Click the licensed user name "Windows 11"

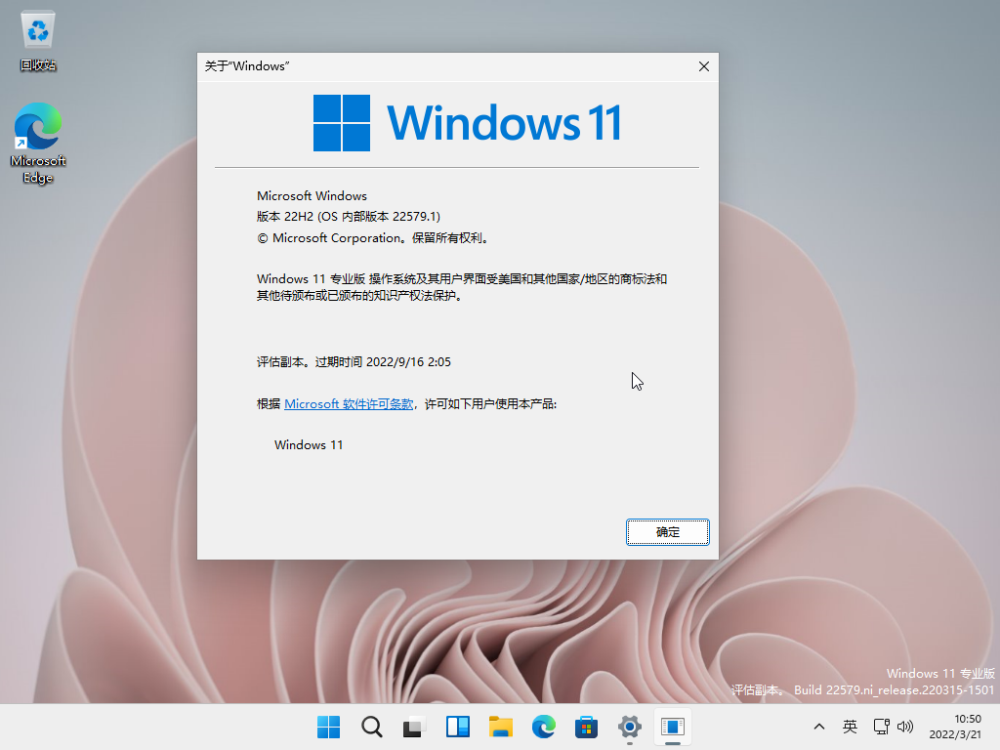pyautogui.click(x=309, y=445)
